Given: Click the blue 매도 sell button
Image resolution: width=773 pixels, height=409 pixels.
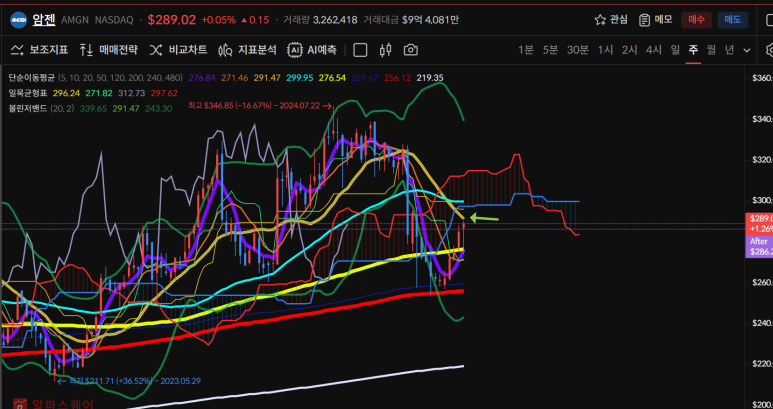Looking at the screenshot, I should pyautogui.click(x=733, y=20).
